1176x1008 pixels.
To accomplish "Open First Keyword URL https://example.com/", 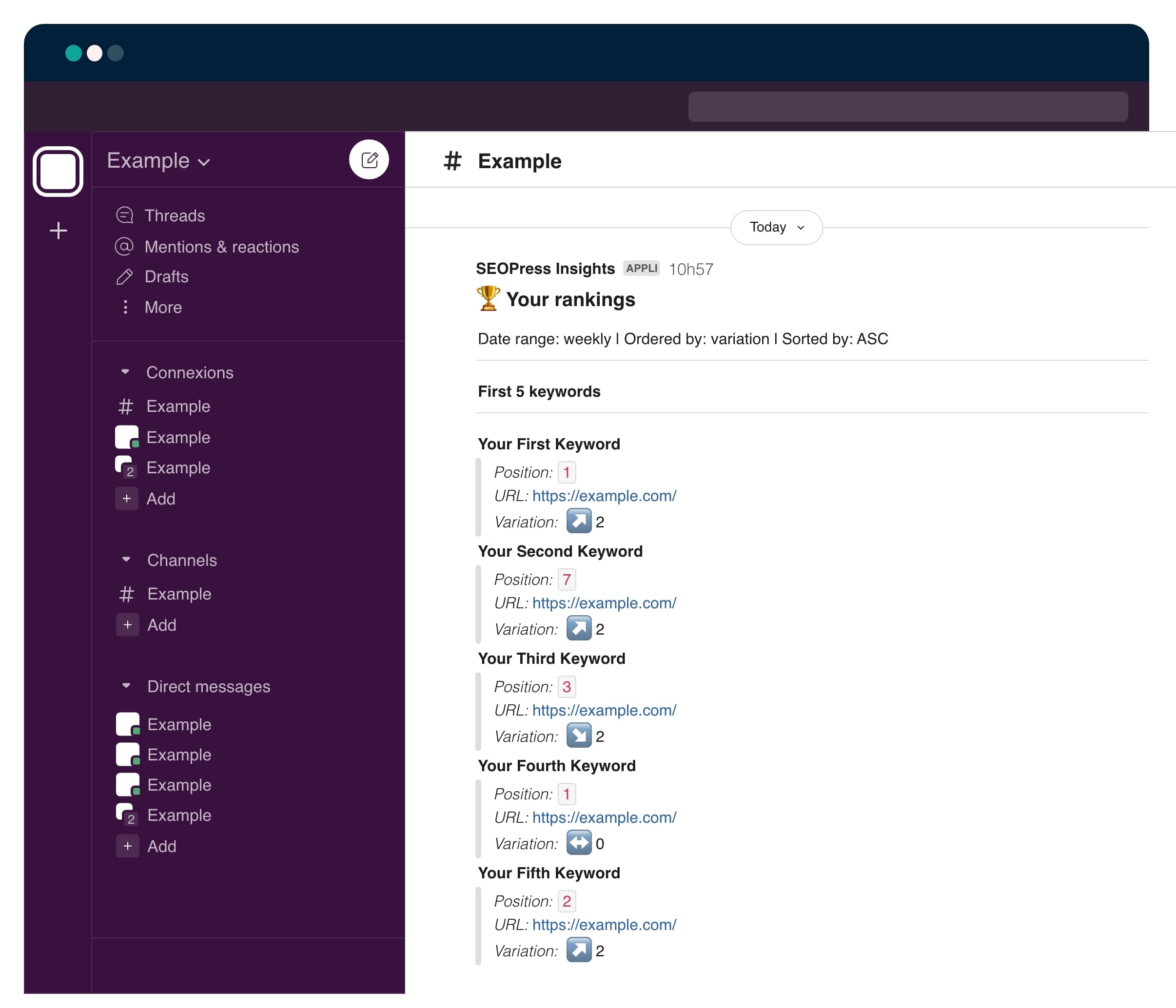I will [605, 496].
